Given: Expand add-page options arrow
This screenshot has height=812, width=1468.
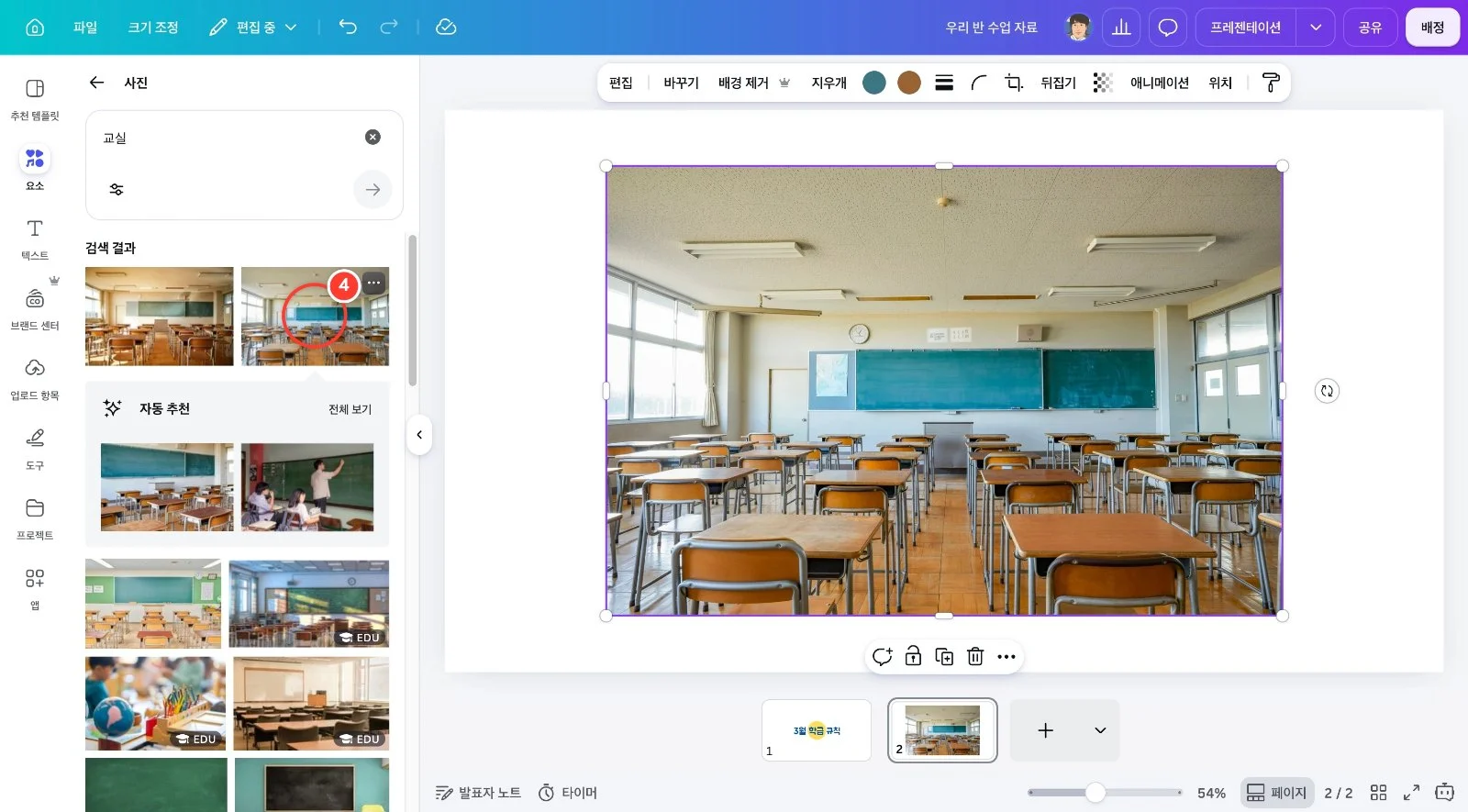Looking at the screenshot, I should pos(1100,730).
